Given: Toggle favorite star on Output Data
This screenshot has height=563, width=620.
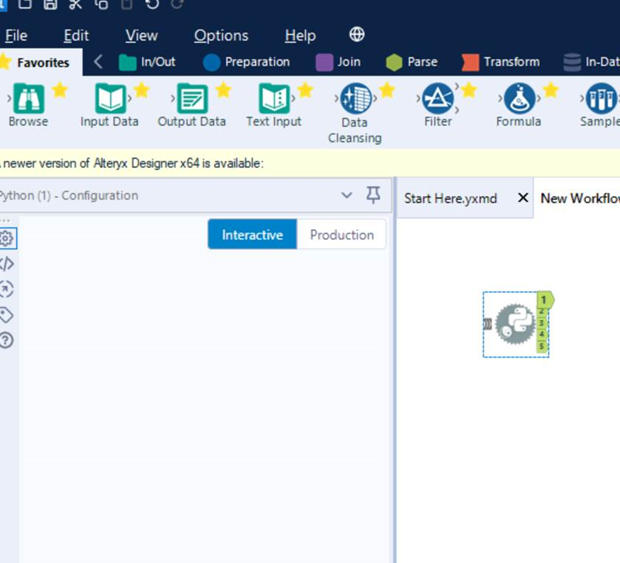Looking at the screenshot, I should point(223,90).
